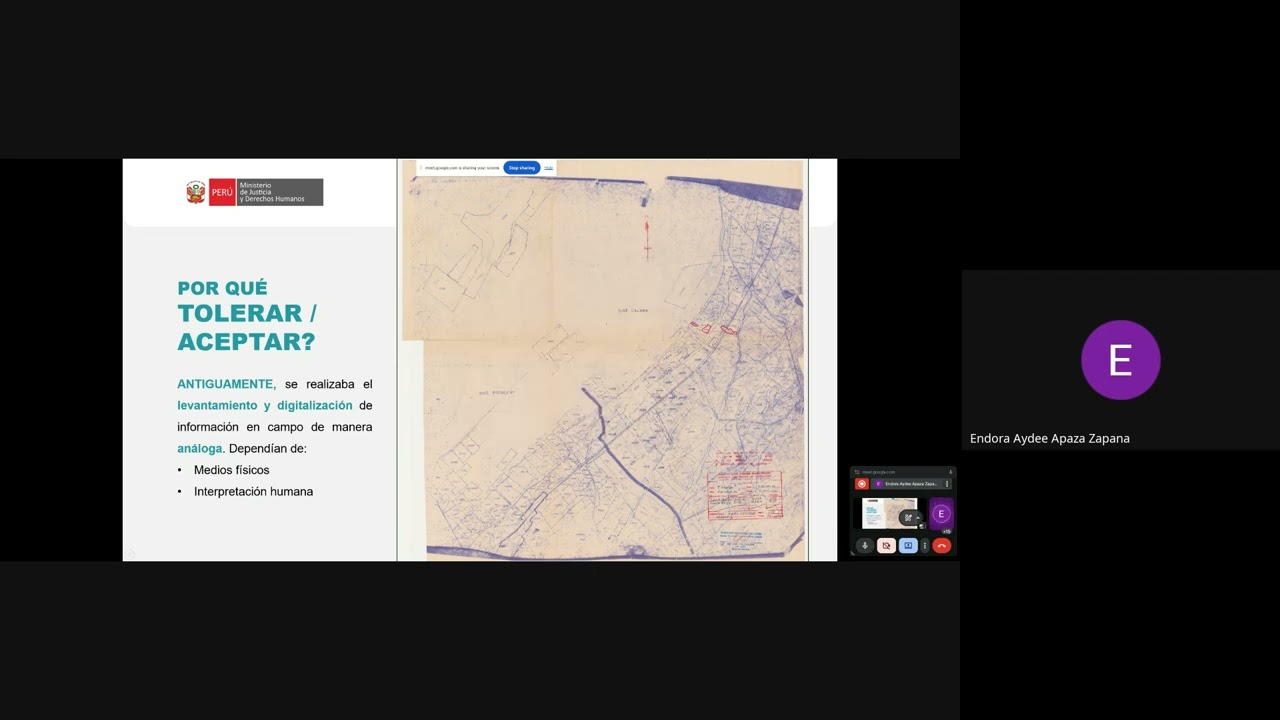
Task: Toggle the camera in Meet mini window
Action: click(x=886, y=546)
